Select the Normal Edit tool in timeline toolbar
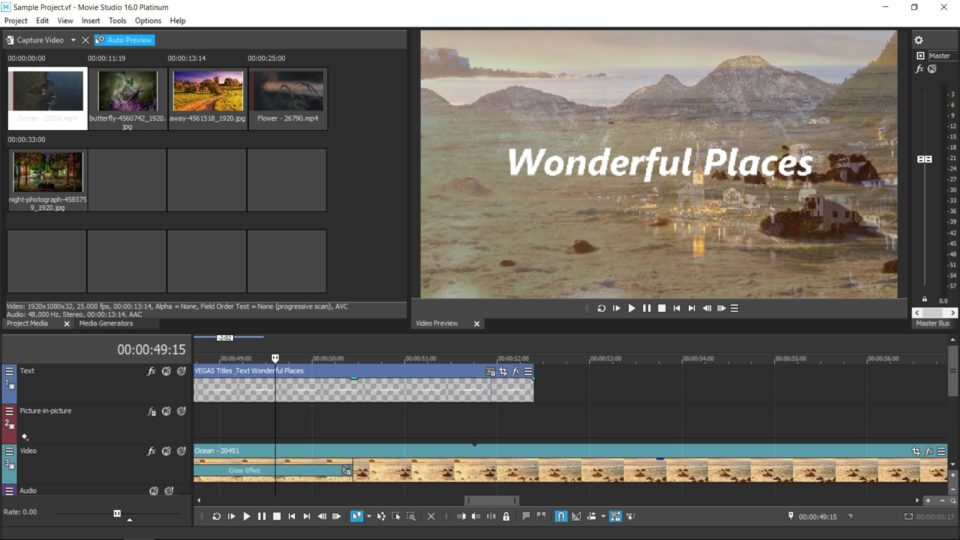The height and width of the screenshot is (540, 960). coord(356,517)
